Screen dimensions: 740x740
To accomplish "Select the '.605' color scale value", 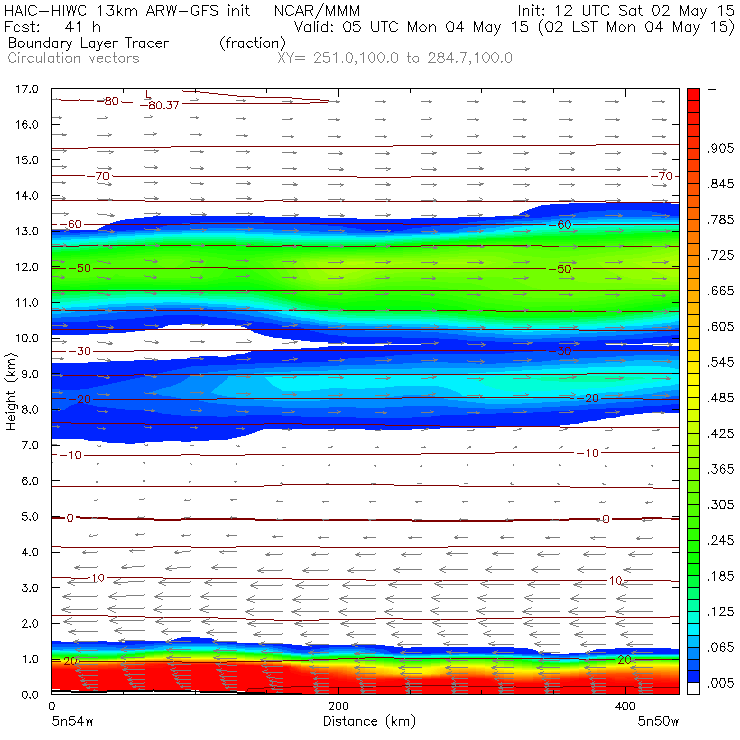I will click(720, 326).
